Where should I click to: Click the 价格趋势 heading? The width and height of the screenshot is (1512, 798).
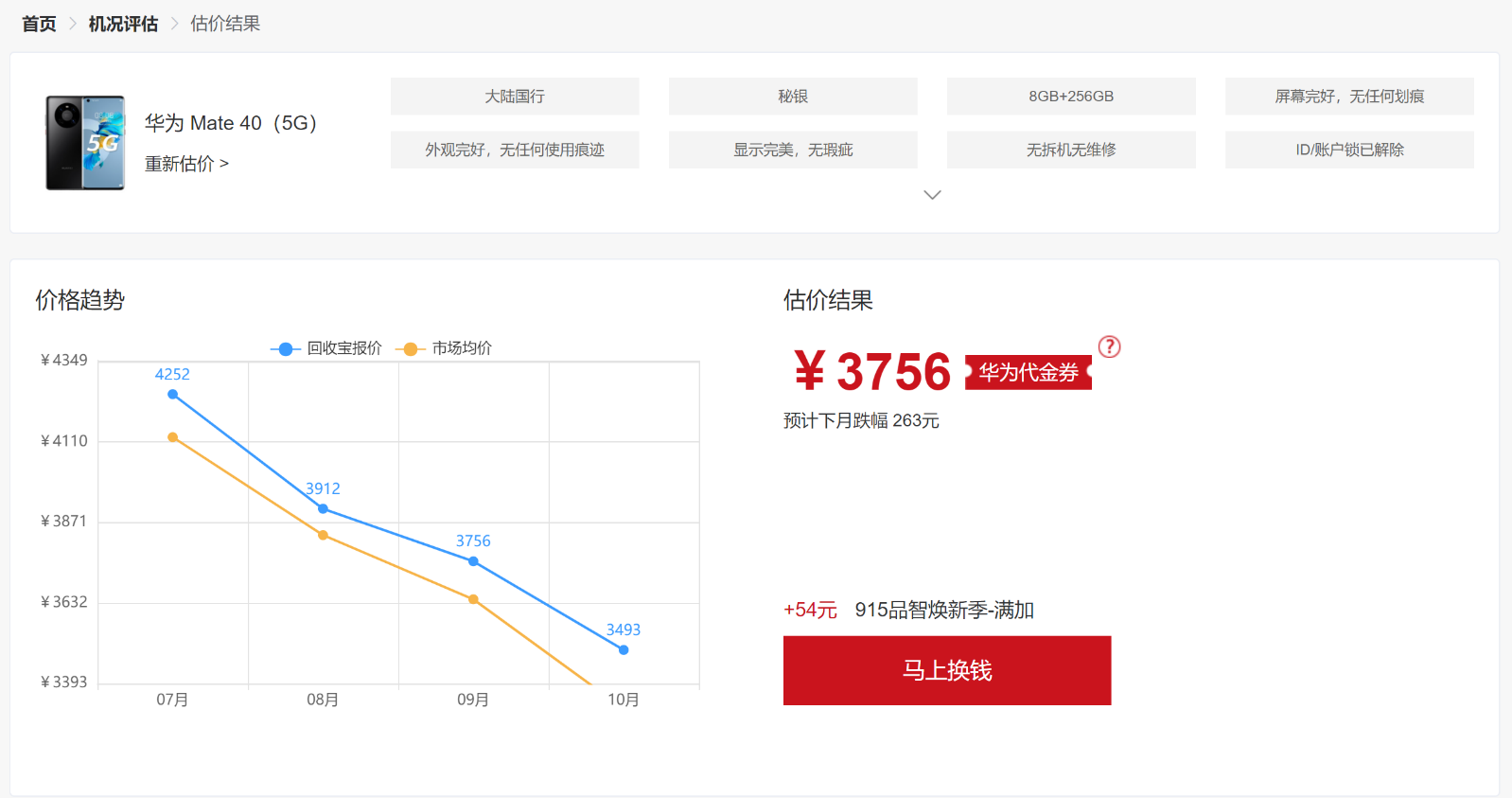(80, 300)
